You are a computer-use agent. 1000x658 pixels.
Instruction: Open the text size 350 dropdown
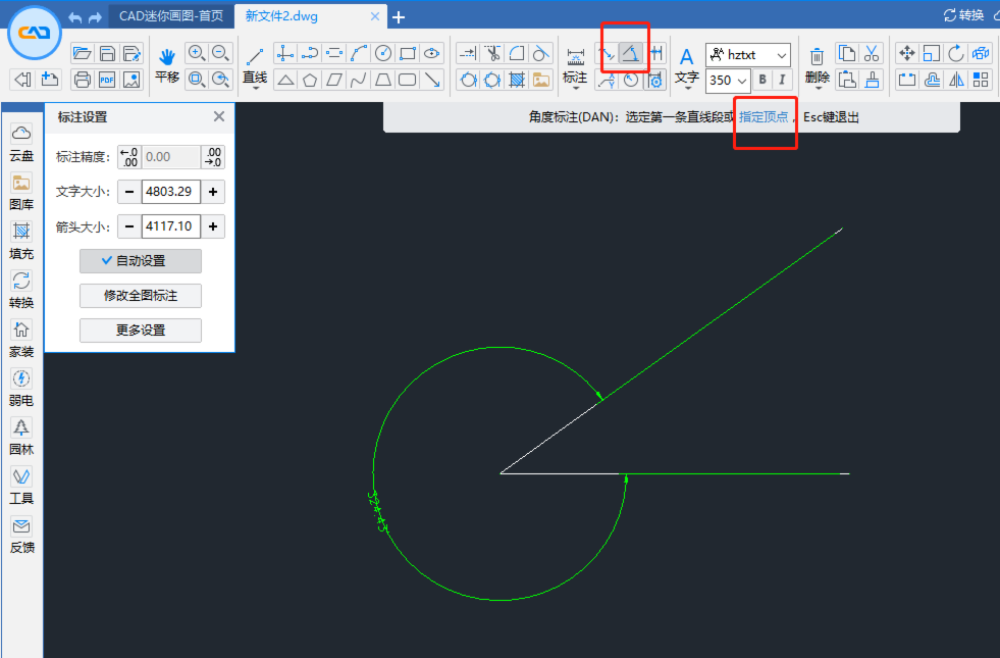tap(729, 80)
